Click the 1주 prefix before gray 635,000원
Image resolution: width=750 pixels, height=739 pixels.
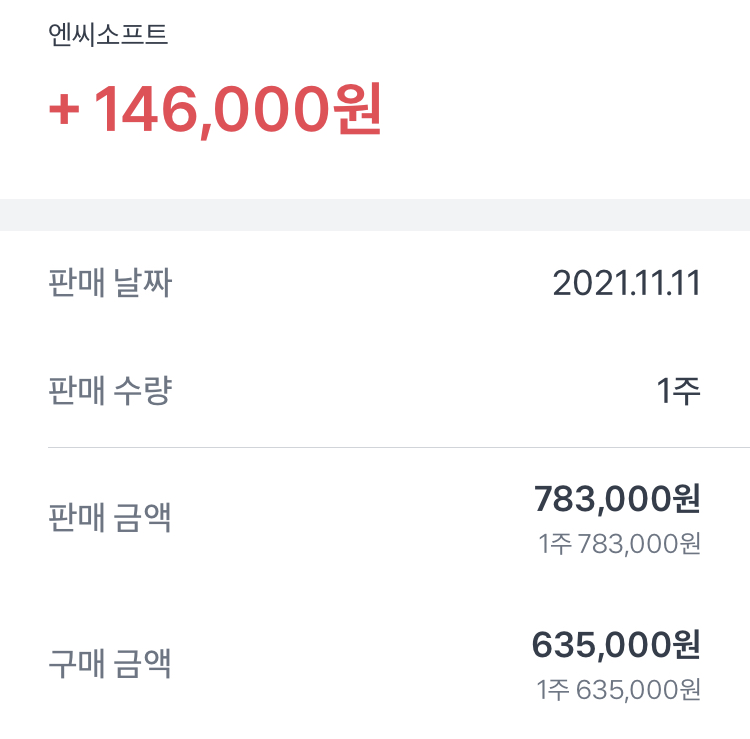[x=555, y=690]
